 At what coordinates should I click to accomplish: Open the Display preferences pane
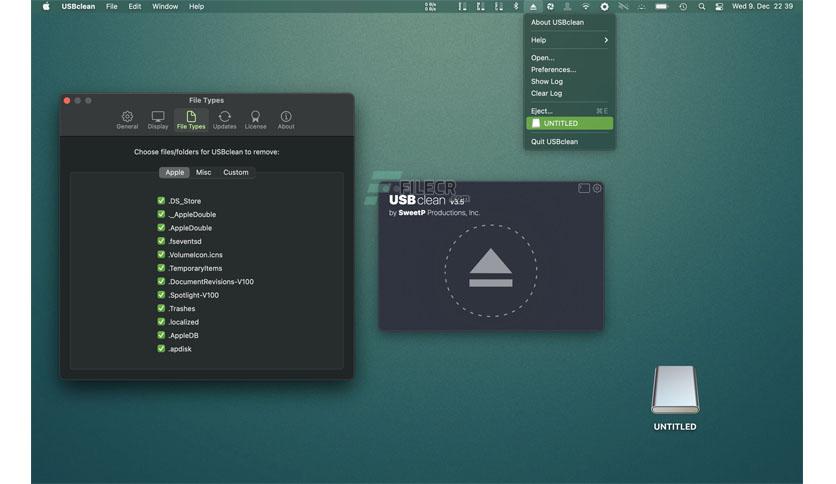coord(158,120)
